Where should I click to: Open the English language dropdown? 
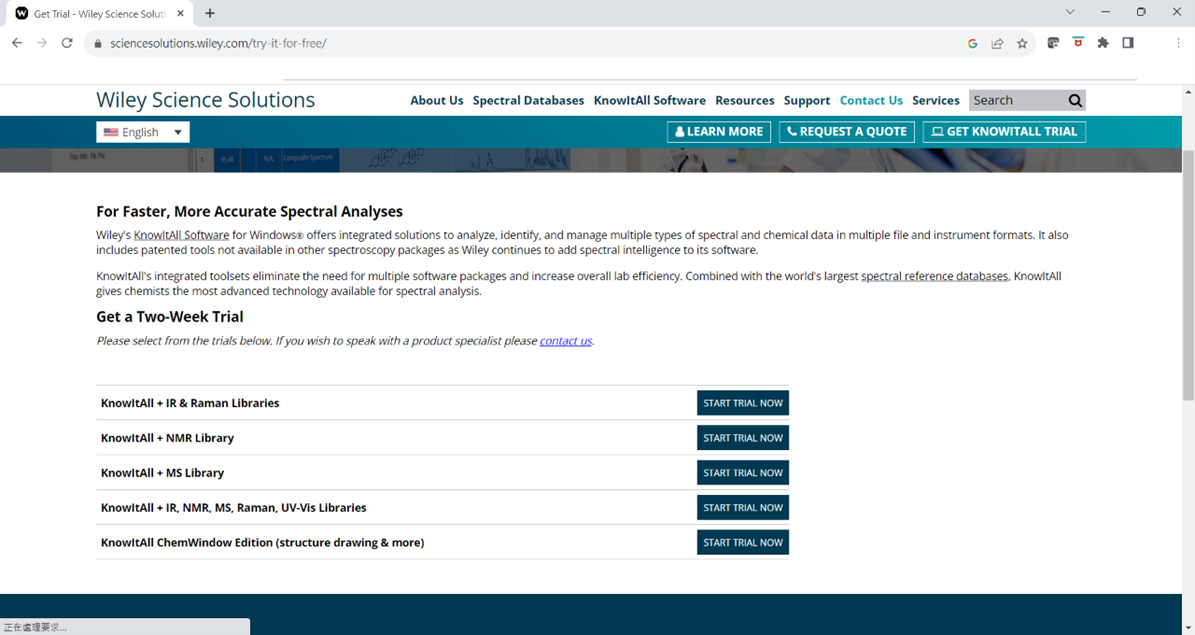(143, 132)
